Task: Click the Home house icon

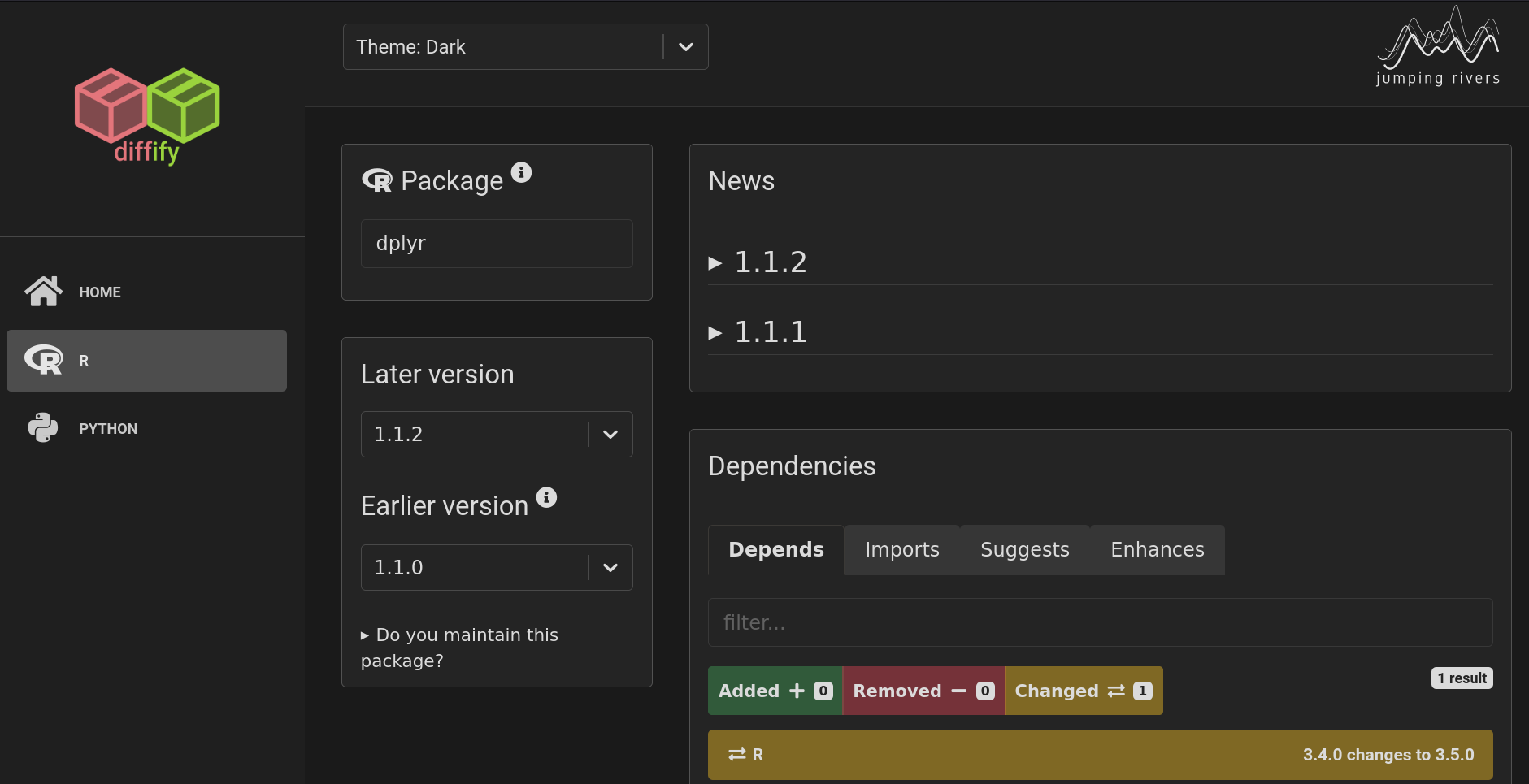Action: point(43,292)
